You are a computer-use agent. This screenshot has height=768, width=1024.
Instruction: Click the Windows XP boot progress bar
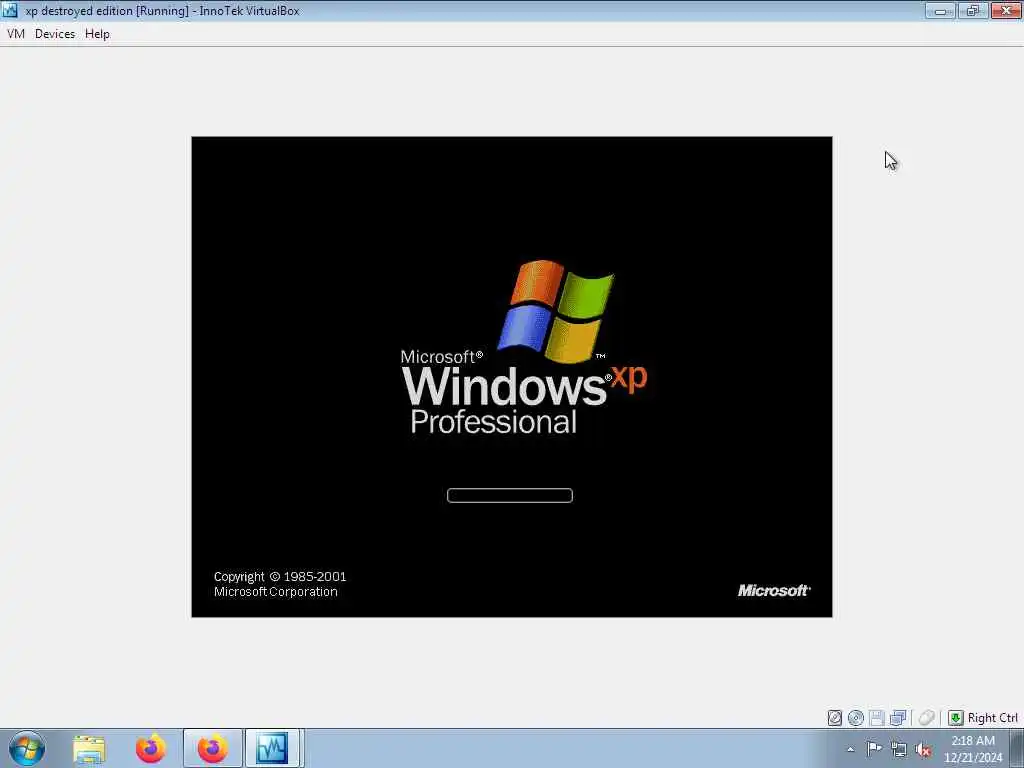click(x=510, y=496)
